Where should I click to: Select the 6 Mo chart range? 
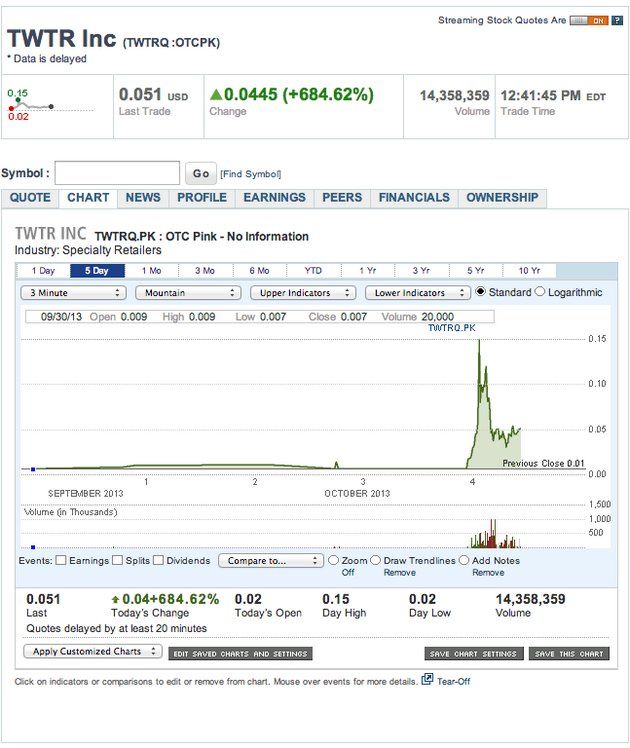click(x=259, y=270)
